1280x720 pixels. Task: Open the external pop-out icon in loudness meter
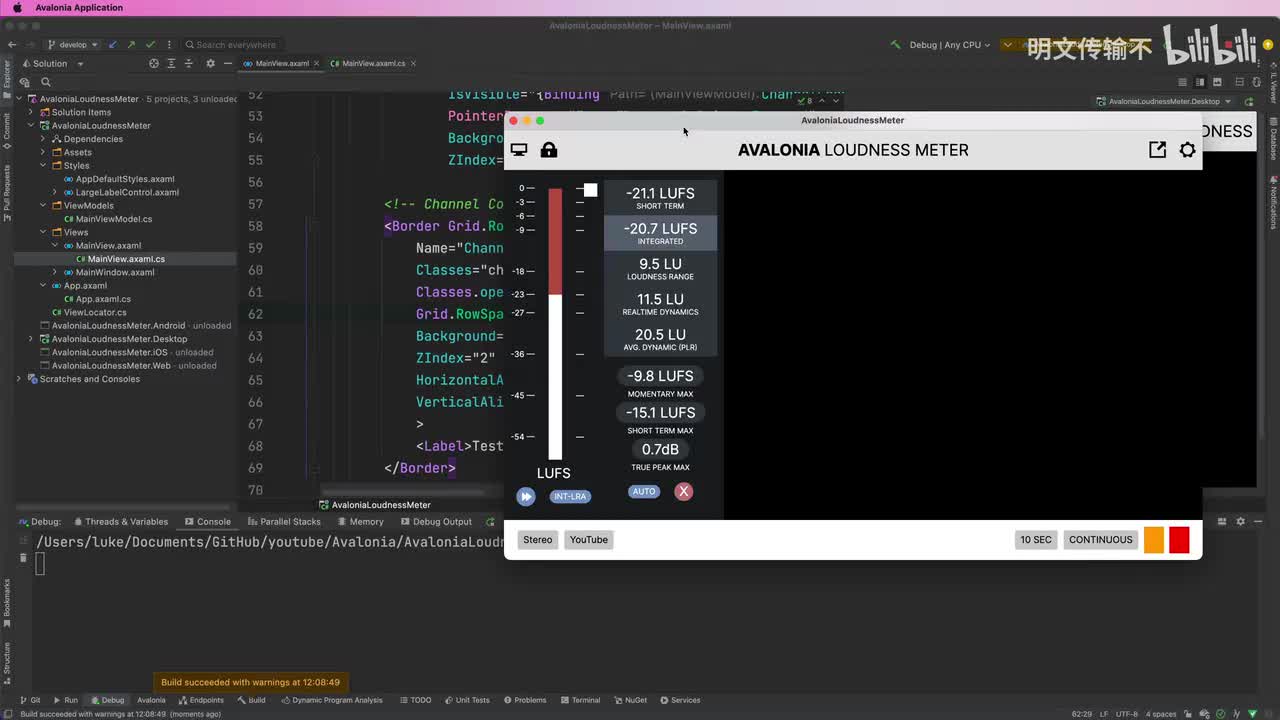coord(1157,150)
